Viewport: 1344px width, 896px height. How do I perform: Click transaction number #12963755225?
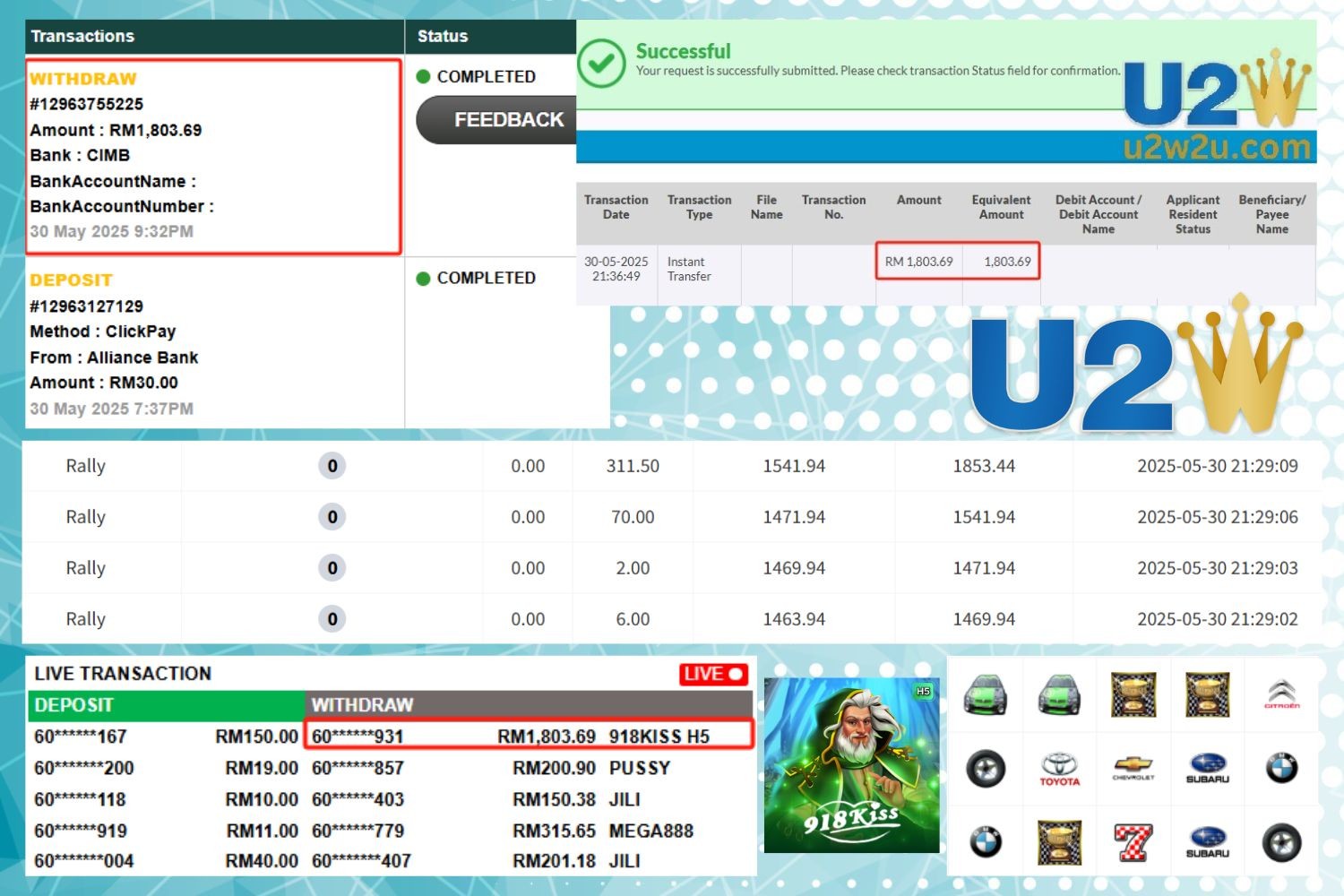pos(86,104)
